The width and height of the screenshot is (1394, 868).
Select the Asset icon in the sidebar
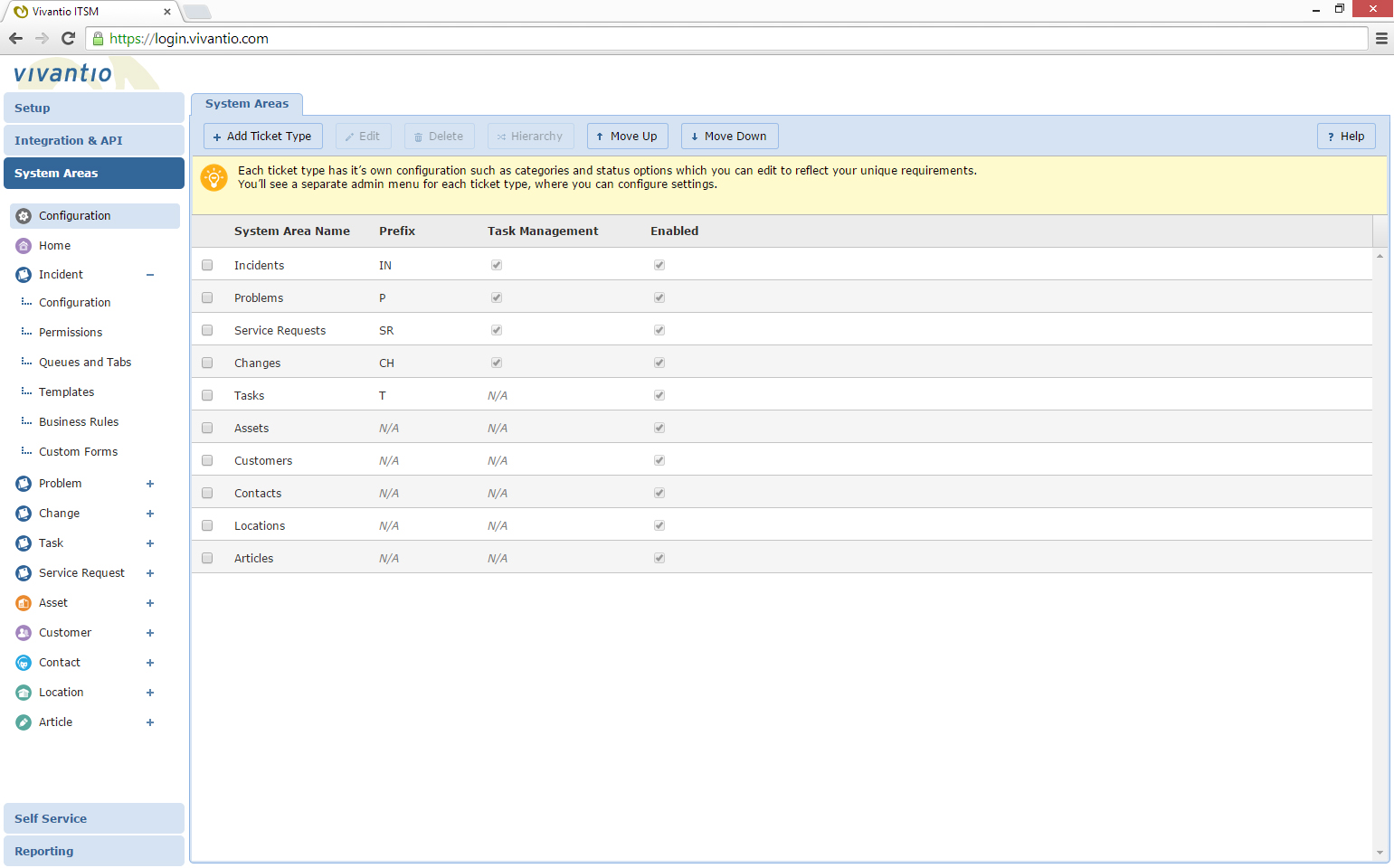coord(23,602)
